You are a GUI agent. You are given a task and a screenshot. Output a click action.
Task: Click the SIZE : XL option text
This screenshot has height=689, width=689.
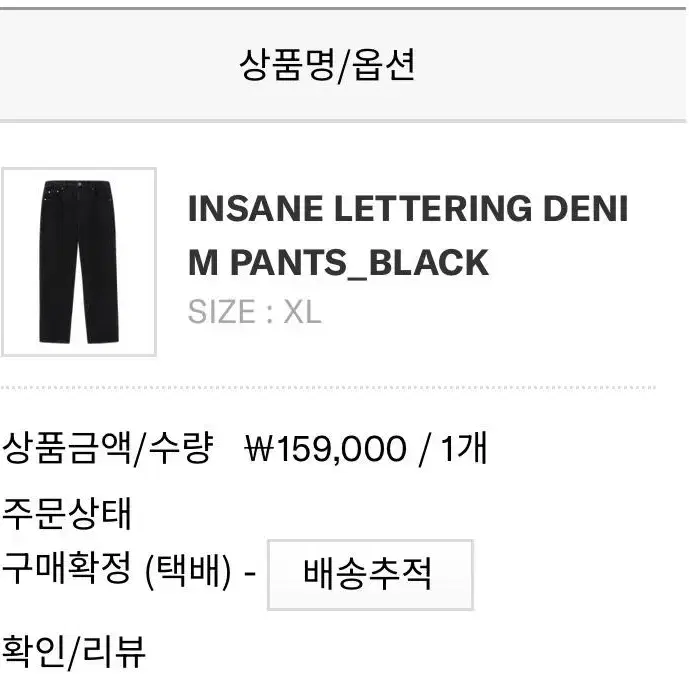point(254,312)
